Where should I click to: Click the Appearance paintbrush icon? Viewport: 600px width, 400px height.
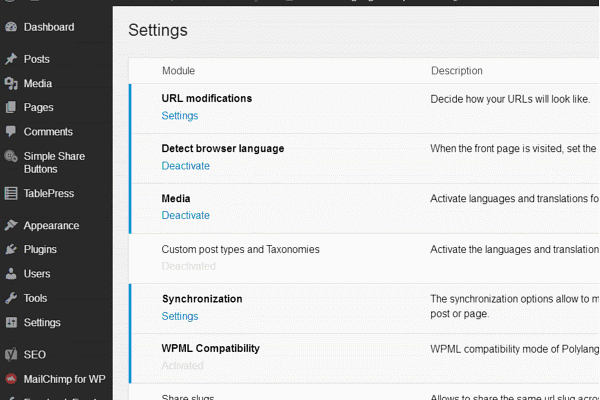(x=11, y=226)
